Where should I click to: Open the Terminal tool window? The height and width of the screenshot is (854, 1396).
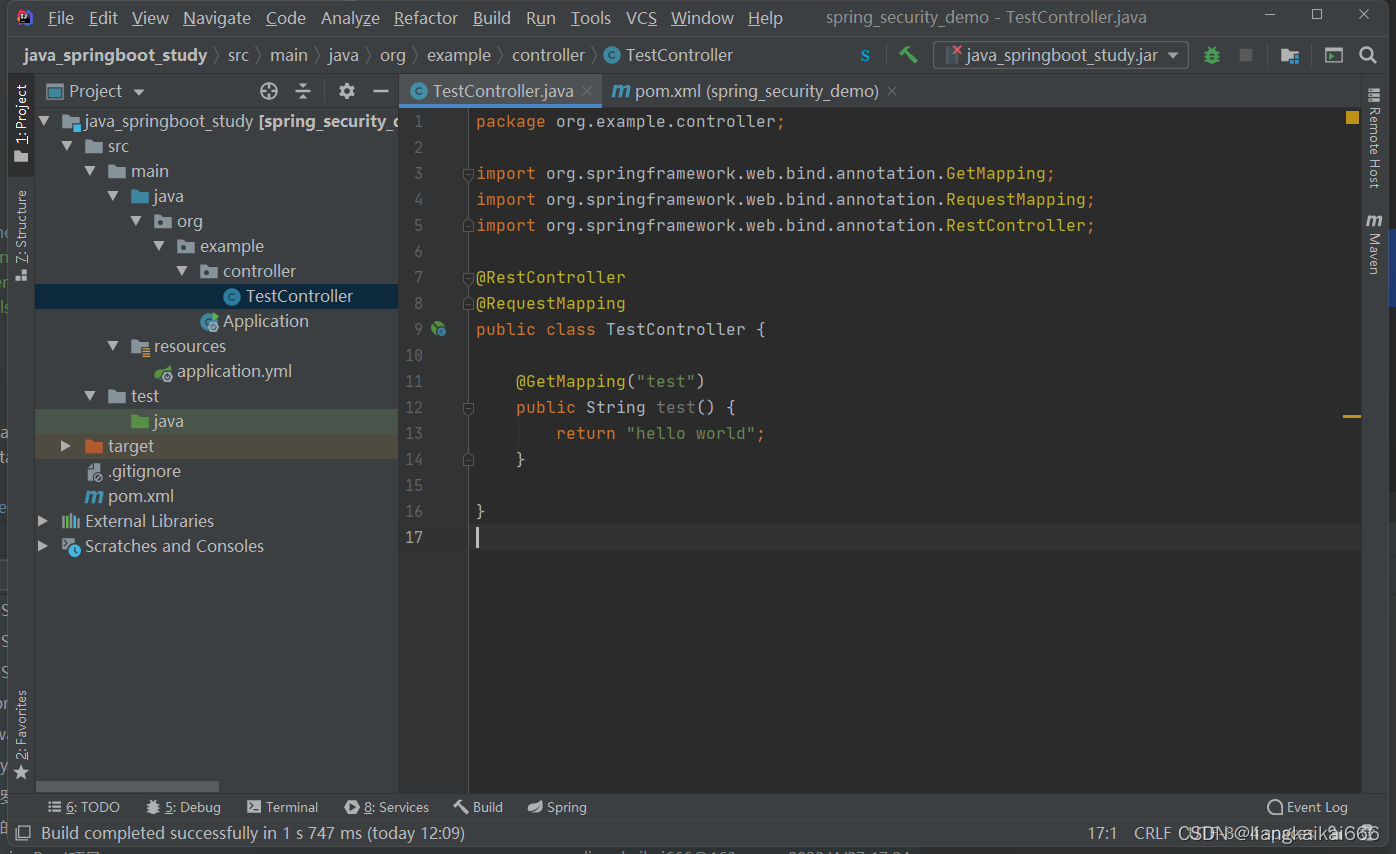[x=282, y=807]
